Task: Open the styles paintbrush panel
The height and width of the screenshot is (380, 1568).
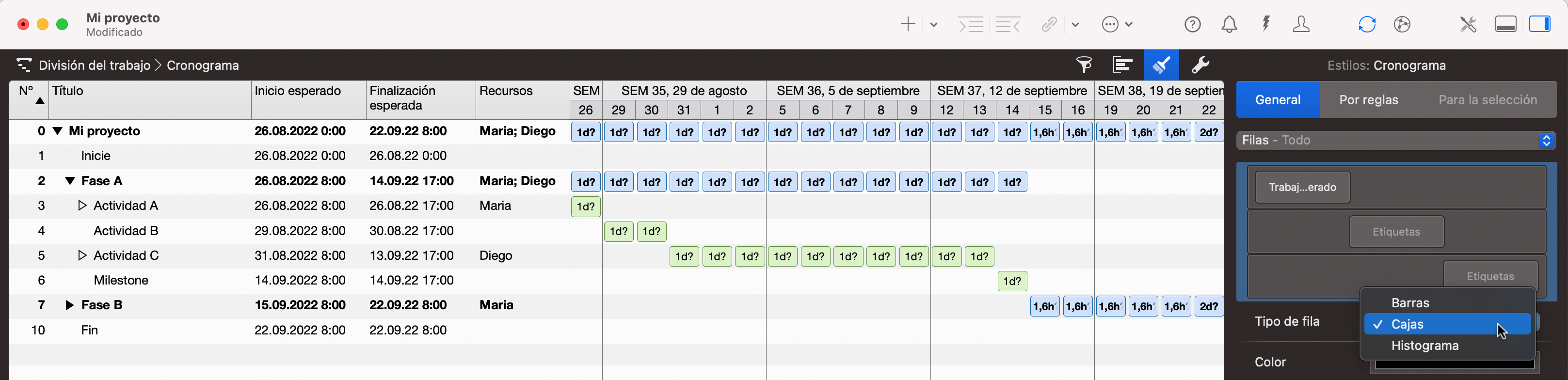Action: [x=1161, y=65]
